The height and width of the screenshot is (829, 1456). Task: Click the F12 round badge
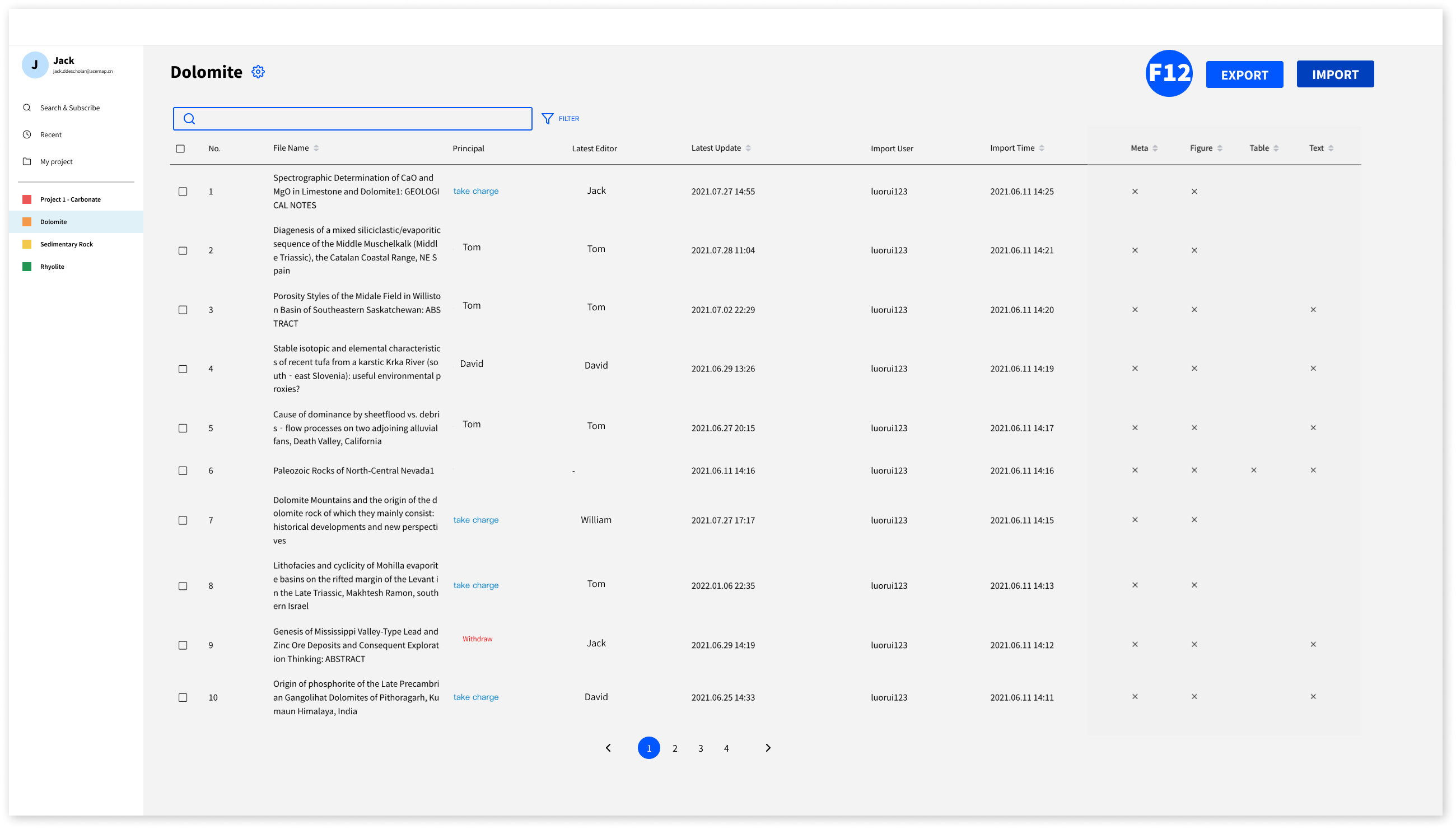coord(1169,73)
